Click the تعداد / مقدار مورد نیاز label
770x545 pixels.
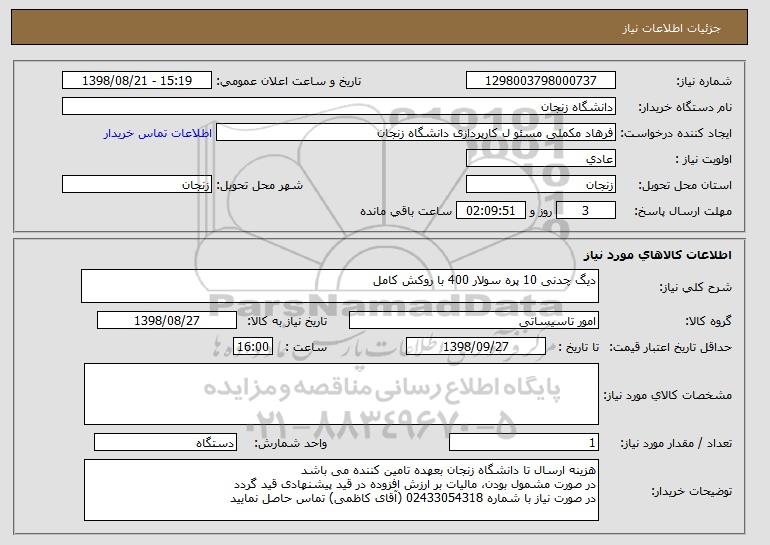pos(676,443)
